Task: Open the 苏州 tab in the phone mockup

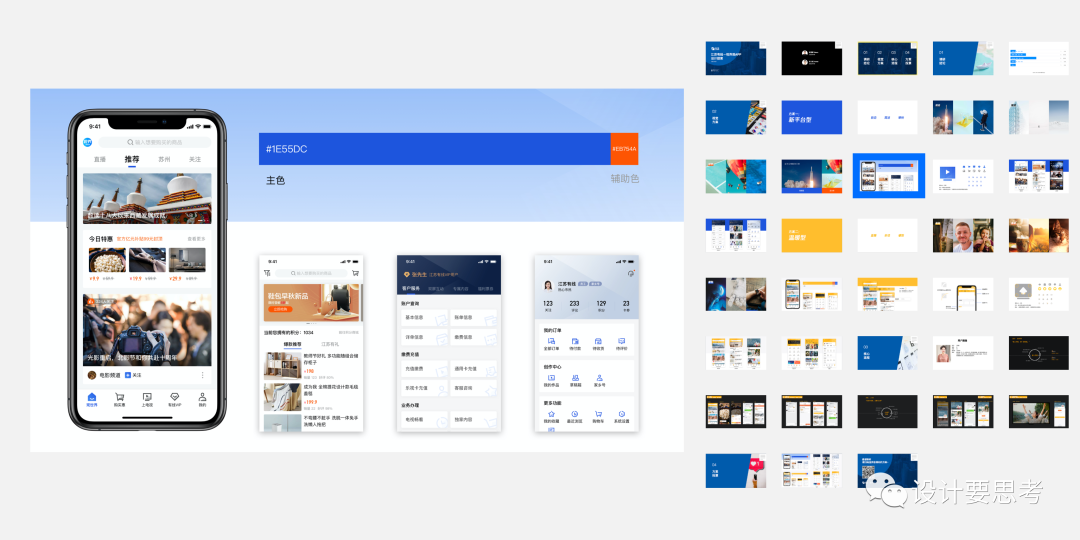Action: [164, 159]
